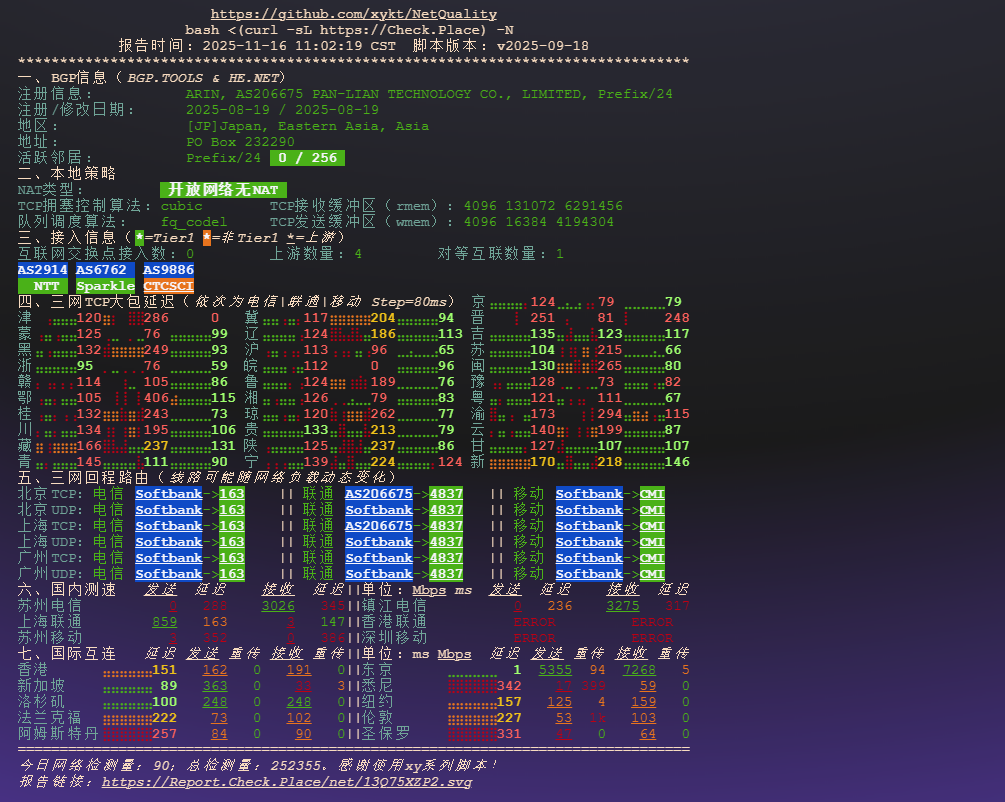Click Softbank in the 广州 UDP 电信 route
Image resolution: width=1005 pixels, height=802 pixels.
[168, 574]
